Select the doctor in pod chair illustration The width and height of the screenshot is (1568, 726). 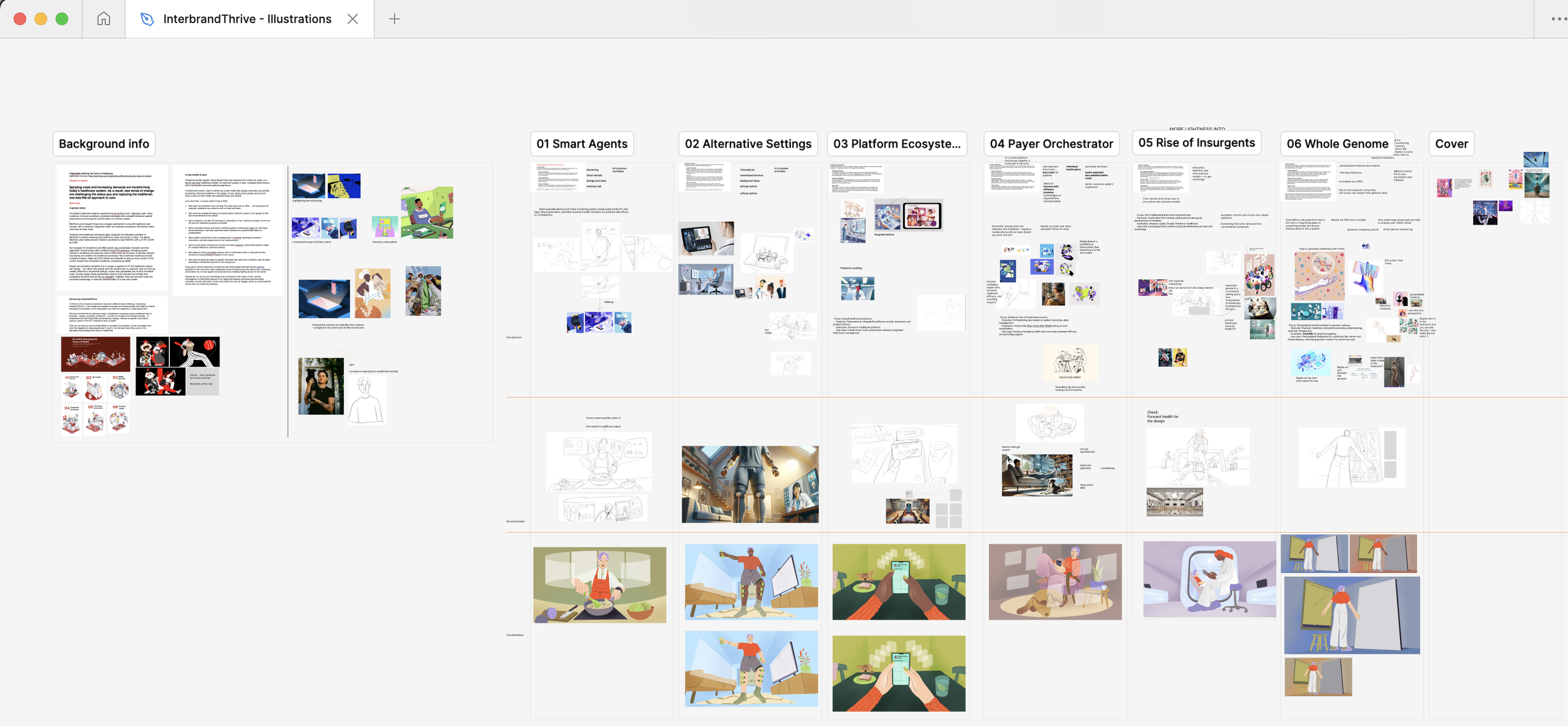(x=1209, y=579)
